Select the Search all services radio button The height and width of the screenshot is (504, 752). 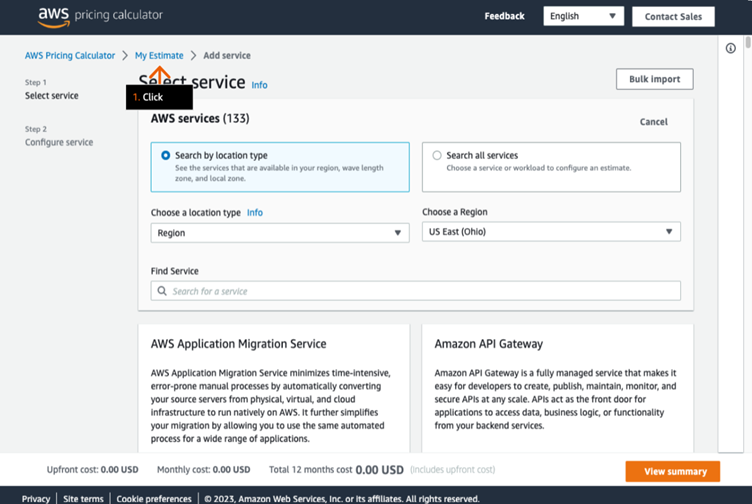437,156
